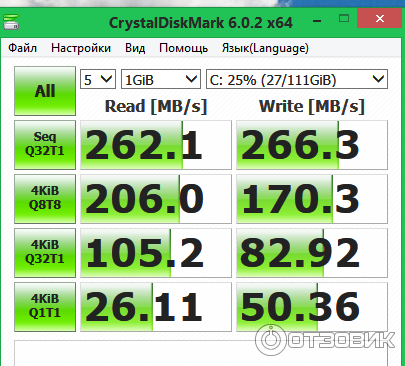This screenshot has height=366, width=405.
Task: Start the Seq Q32T1 test
Action: pos(45,145)
